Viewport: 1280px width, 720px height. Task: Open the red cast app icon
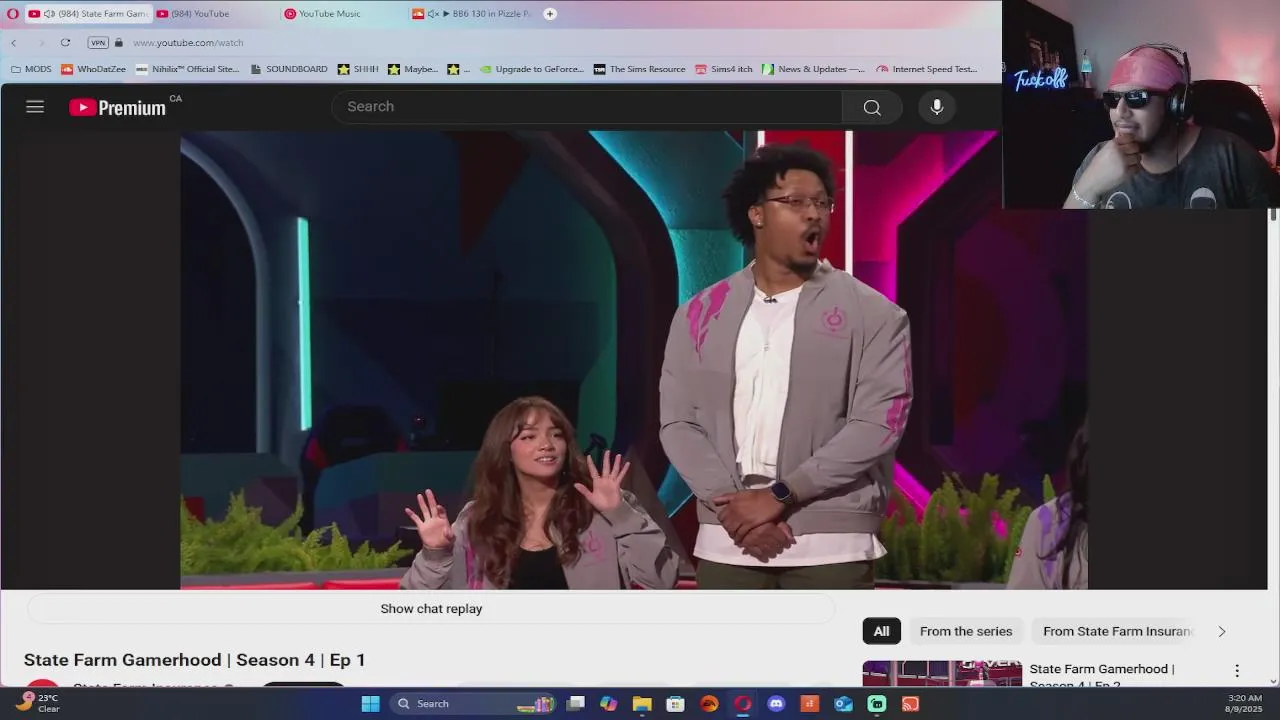[x=910, y=704]
